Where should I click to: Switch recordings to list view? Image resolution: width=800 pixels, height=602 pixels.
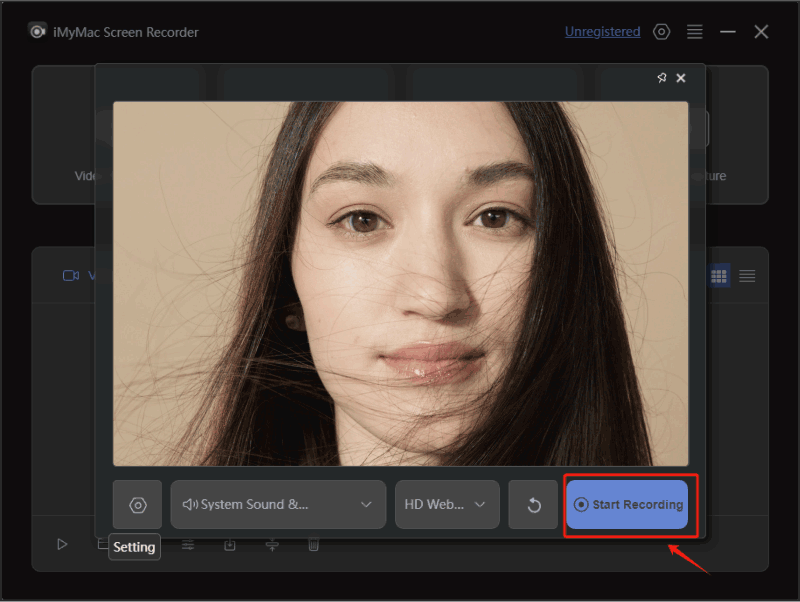click(x=747, y=276)
